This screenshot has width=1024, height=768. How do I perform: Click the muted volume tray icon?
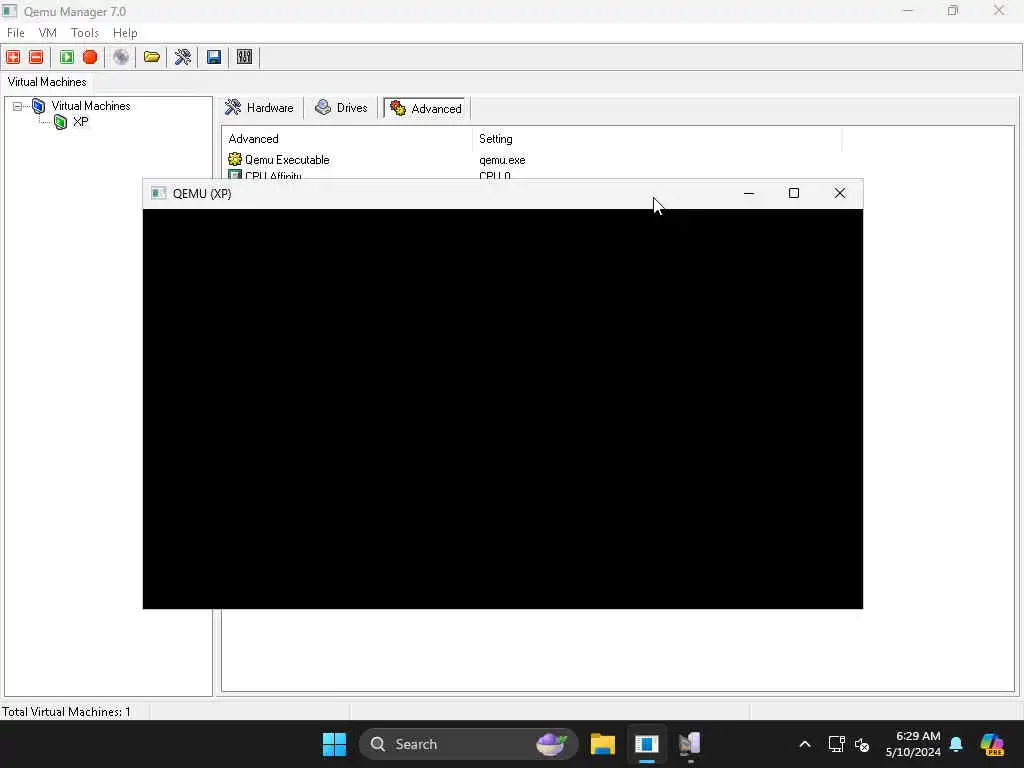[x=862, y=744]
